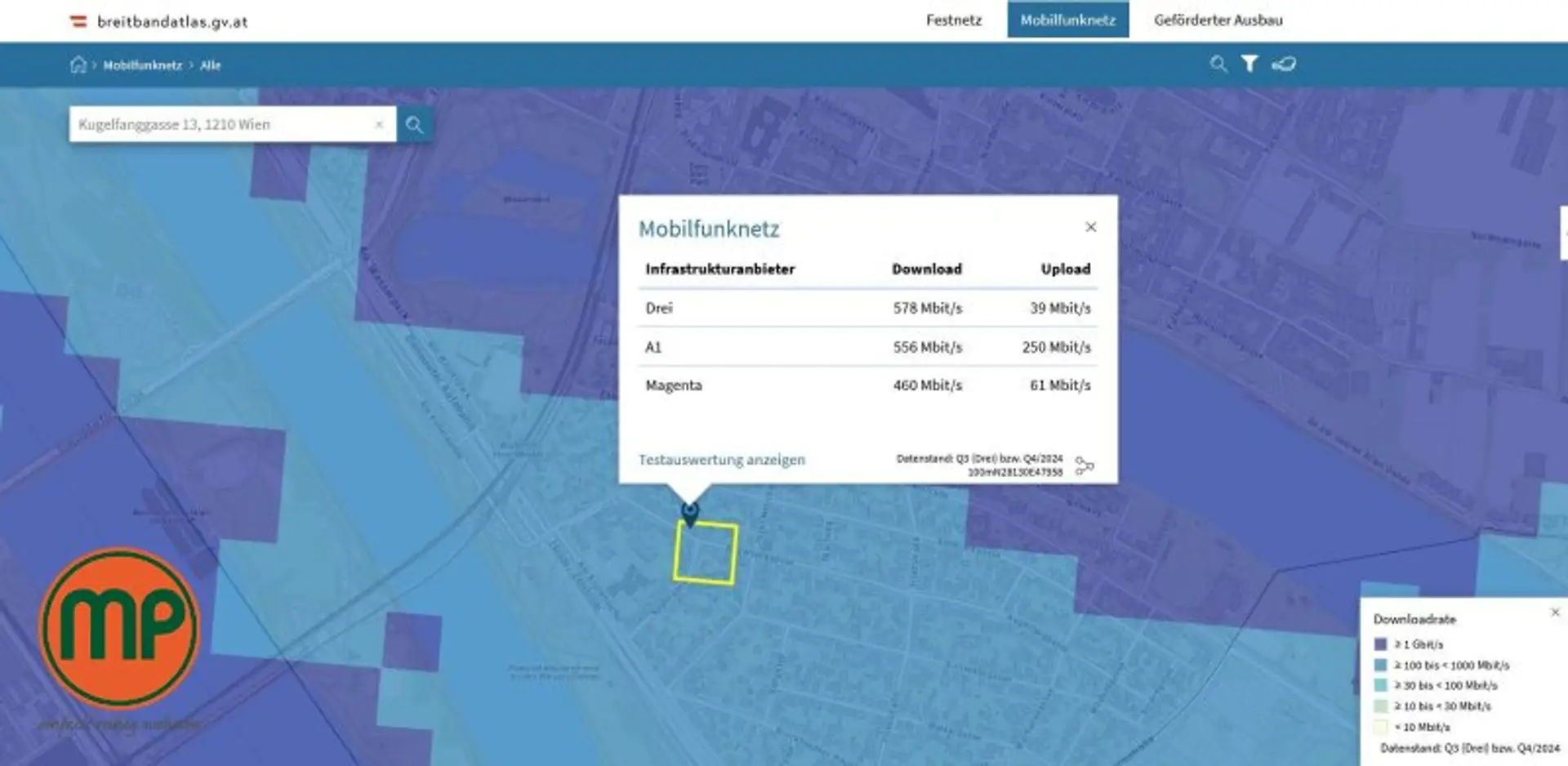Click the 30 bis 100 Mbit/s swatch
The width and height of the screenshot is (1568, 766).
[1381, 685]
